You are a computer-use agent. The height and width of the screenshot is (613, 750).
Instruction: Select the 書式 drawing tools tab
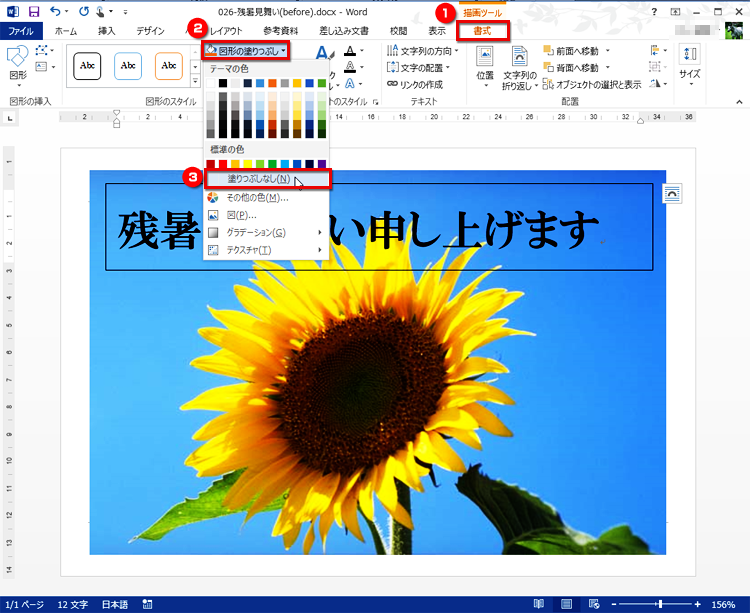[x=482, y=31]
